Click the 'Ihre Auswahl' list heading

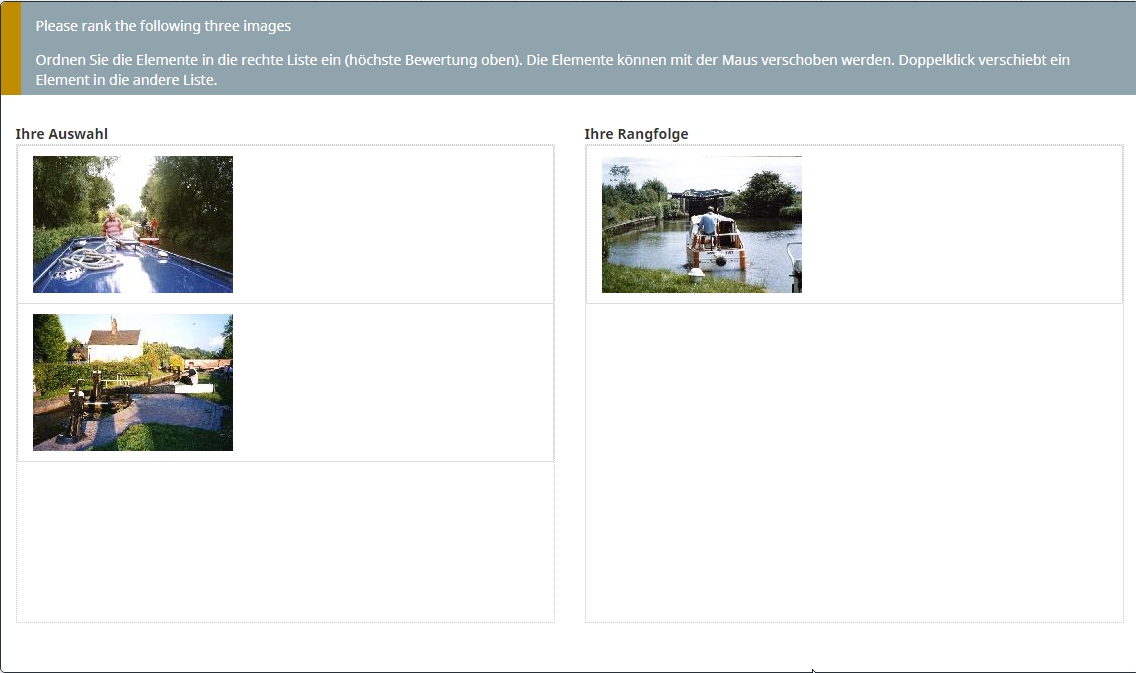[x=62, y=134]
